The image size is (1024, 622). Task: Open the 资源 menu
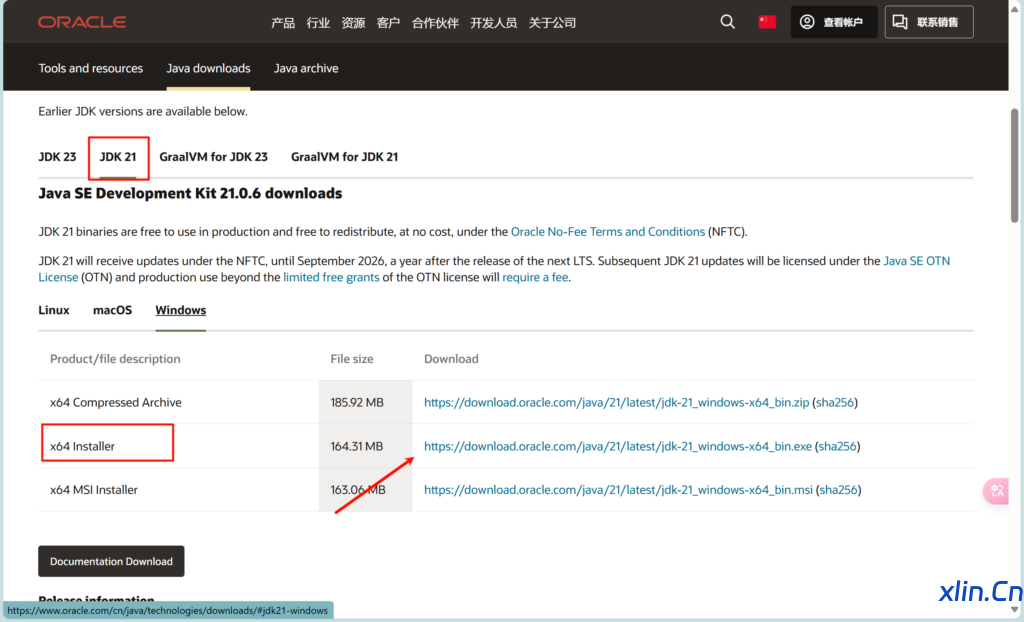353,23
